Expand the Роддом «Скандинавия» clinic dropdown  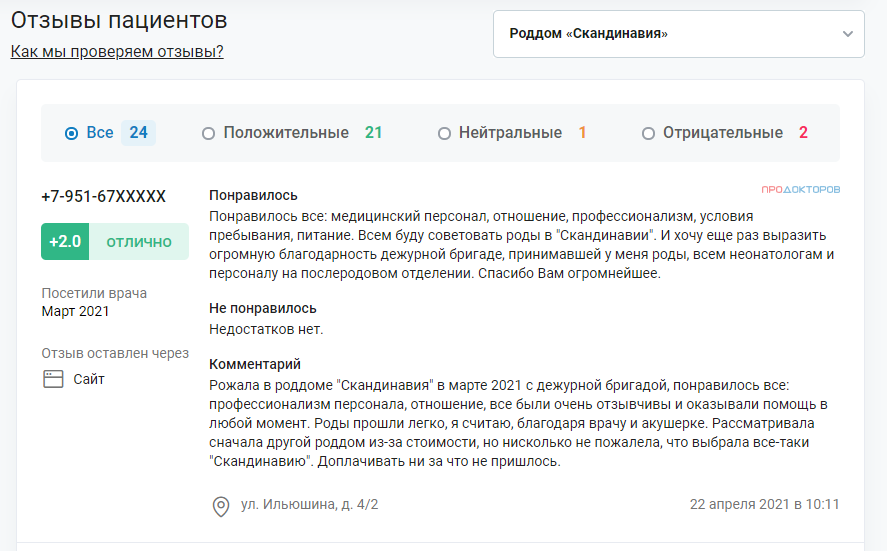(x=679, y=34)
